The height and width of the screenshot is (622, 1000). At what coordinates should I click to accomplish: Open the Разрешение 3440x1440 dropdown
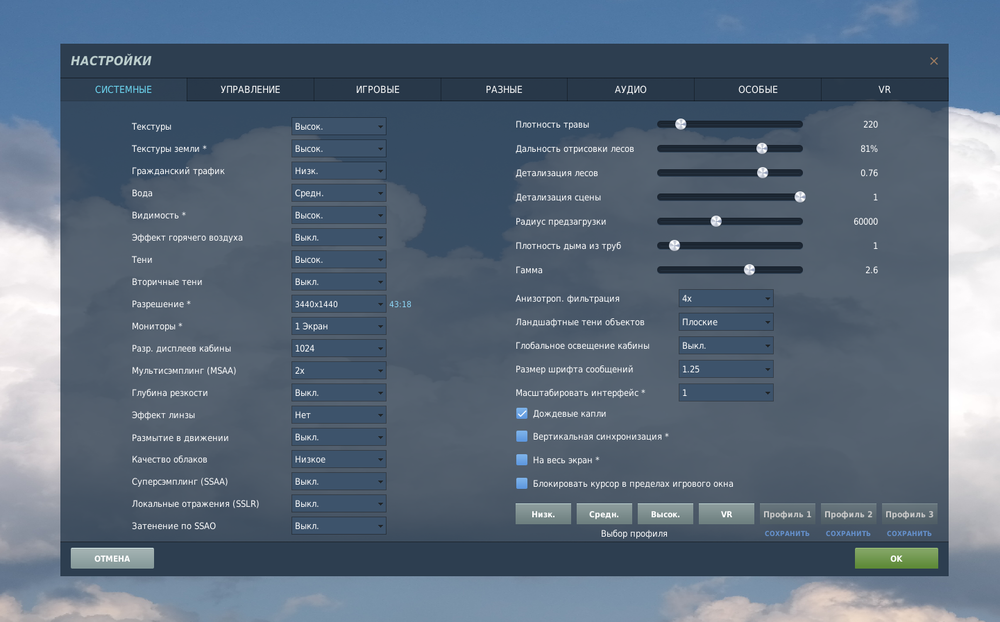pos(339,304)
